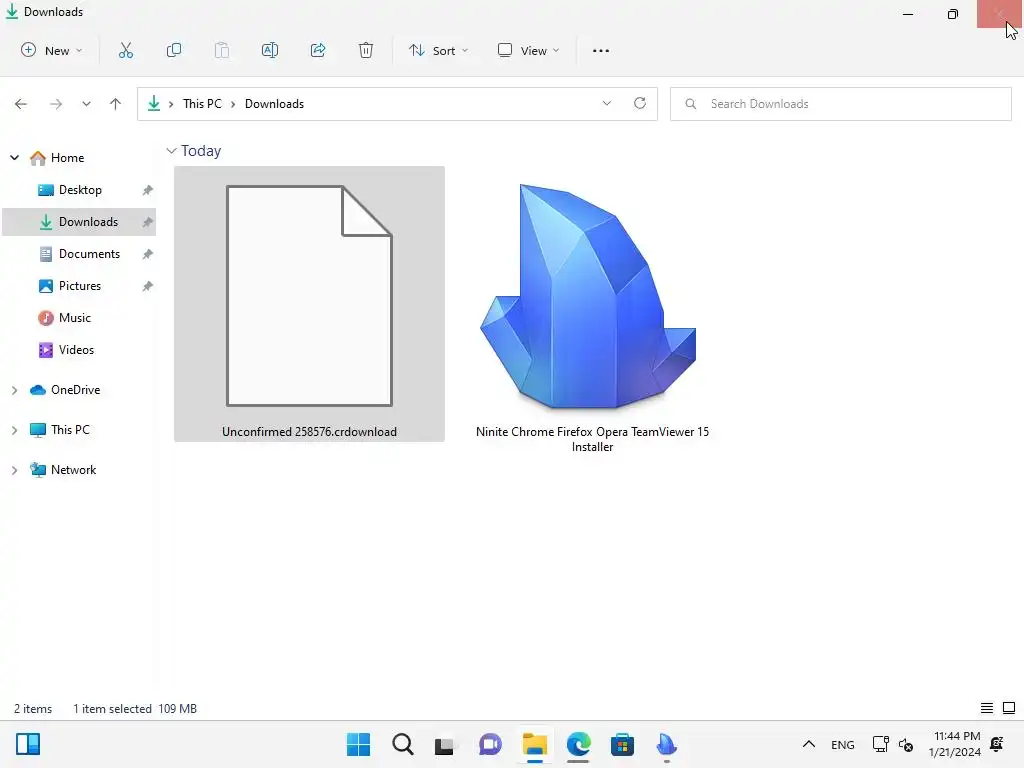
Task: Open the See more three-dots menu
Action: point(601,50)
